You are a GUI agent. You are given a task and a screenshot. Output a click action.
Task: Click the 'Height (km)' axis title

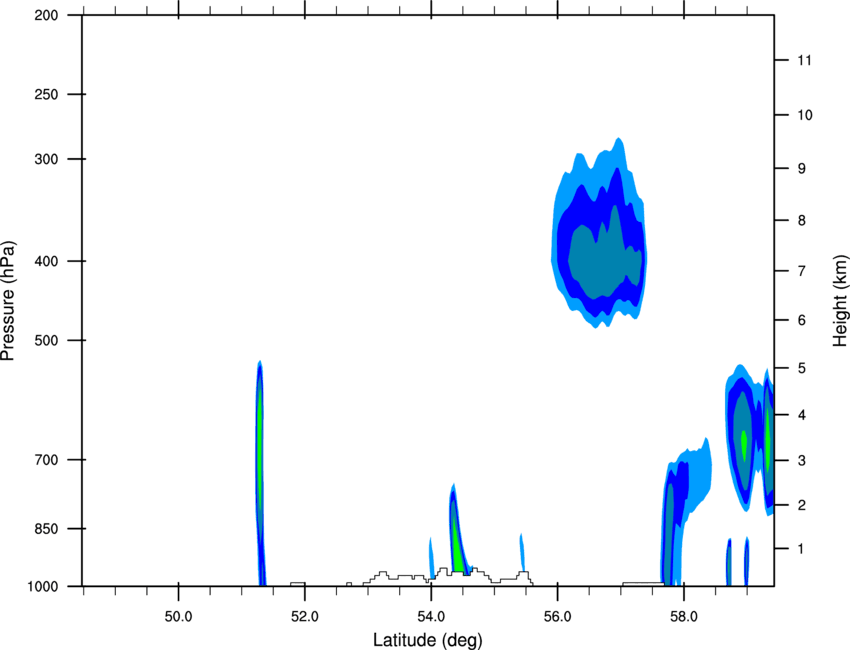pos(840,300)
